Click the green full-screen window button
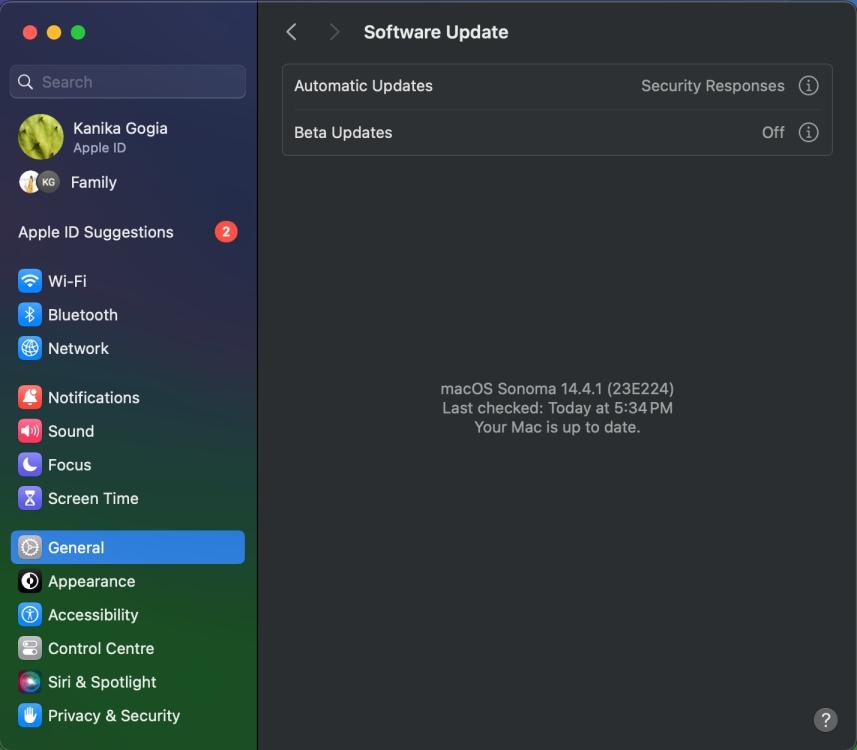 (78, 32)
